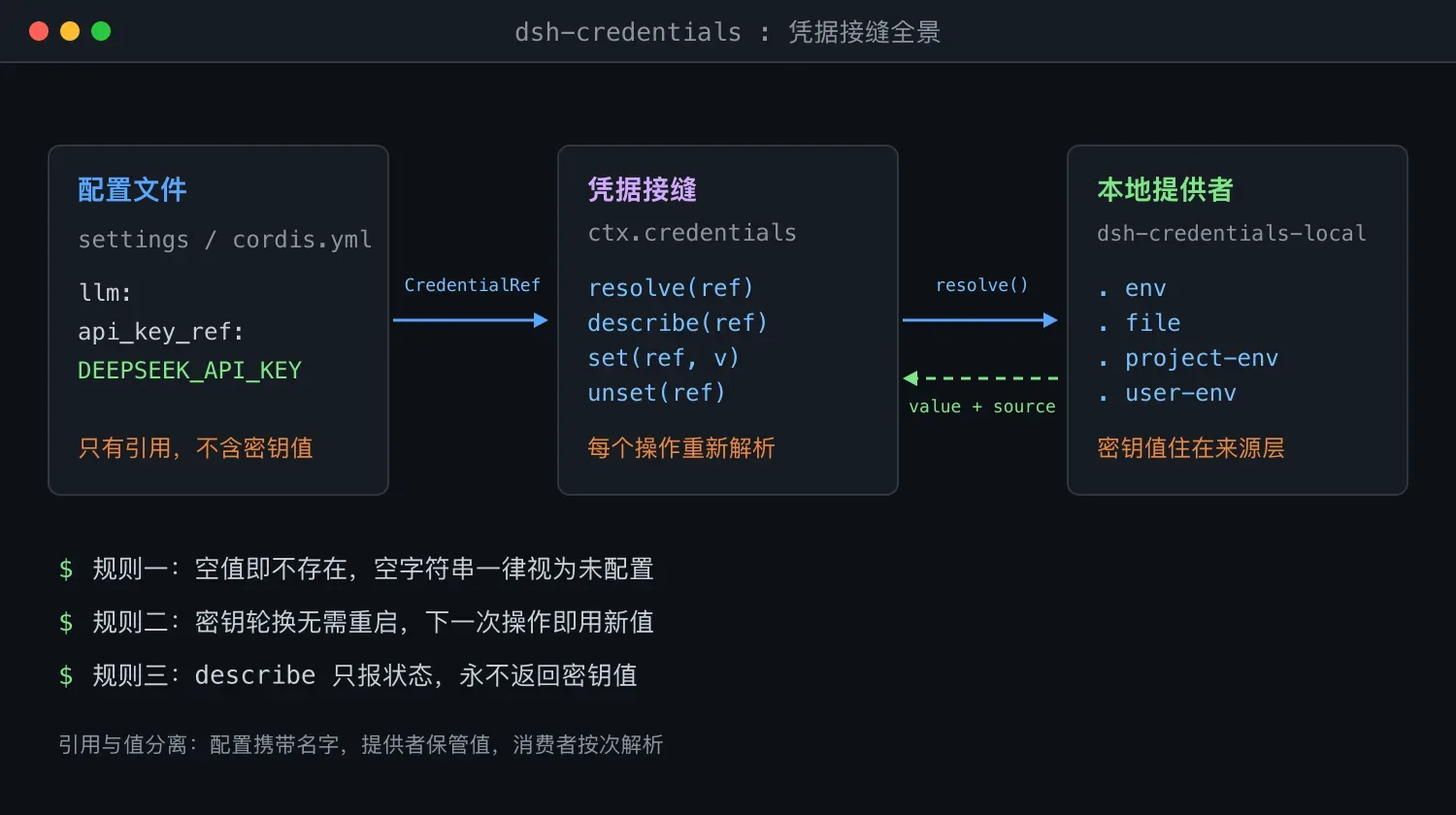Click the note 每个操作重新解析
1456x815 pixels.
click(681, 448)
